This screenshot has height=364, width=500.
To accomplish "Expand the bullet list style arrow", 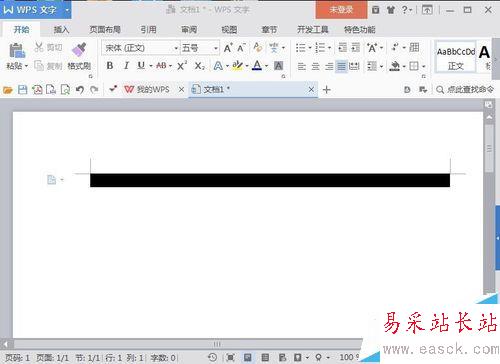I will click(x=310, y=48).
